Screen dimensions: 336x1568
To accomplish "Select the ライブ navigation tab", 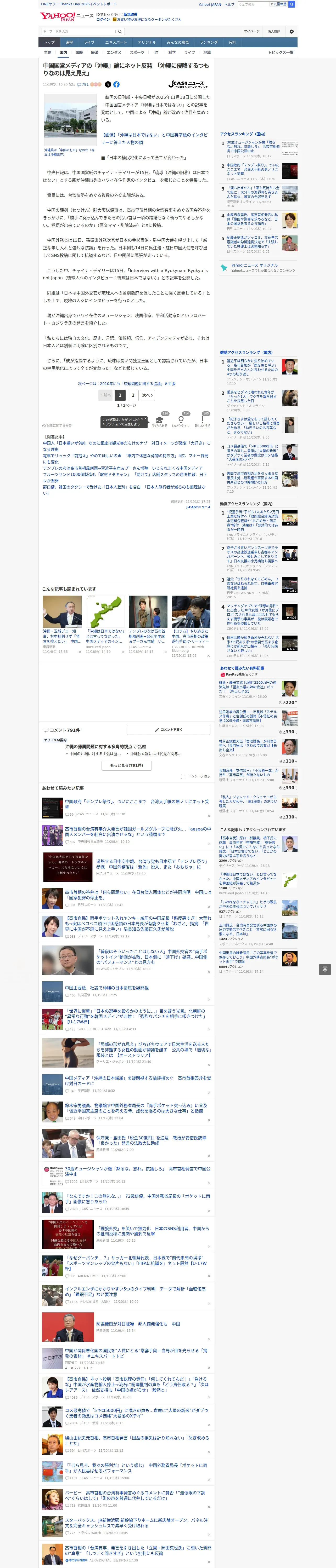I will pyautogui.click(x=89, y=42).
